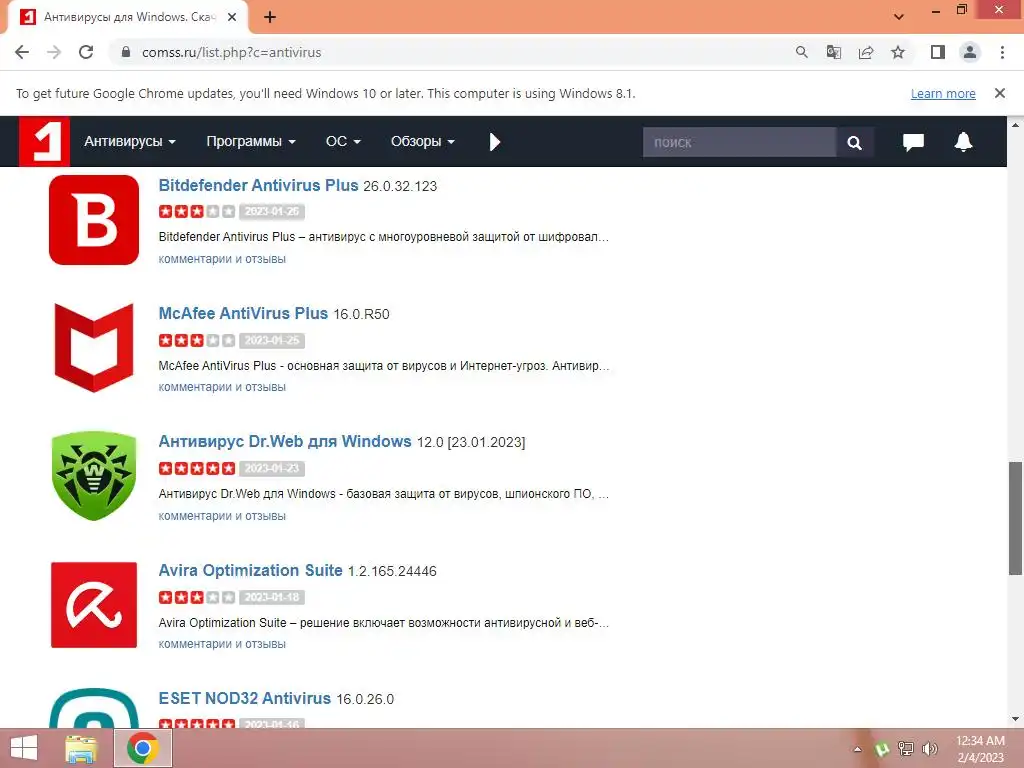Expand the ОС dropdown menu
The width and height of the screenshot is (1024, 768).
coord(343,142)
